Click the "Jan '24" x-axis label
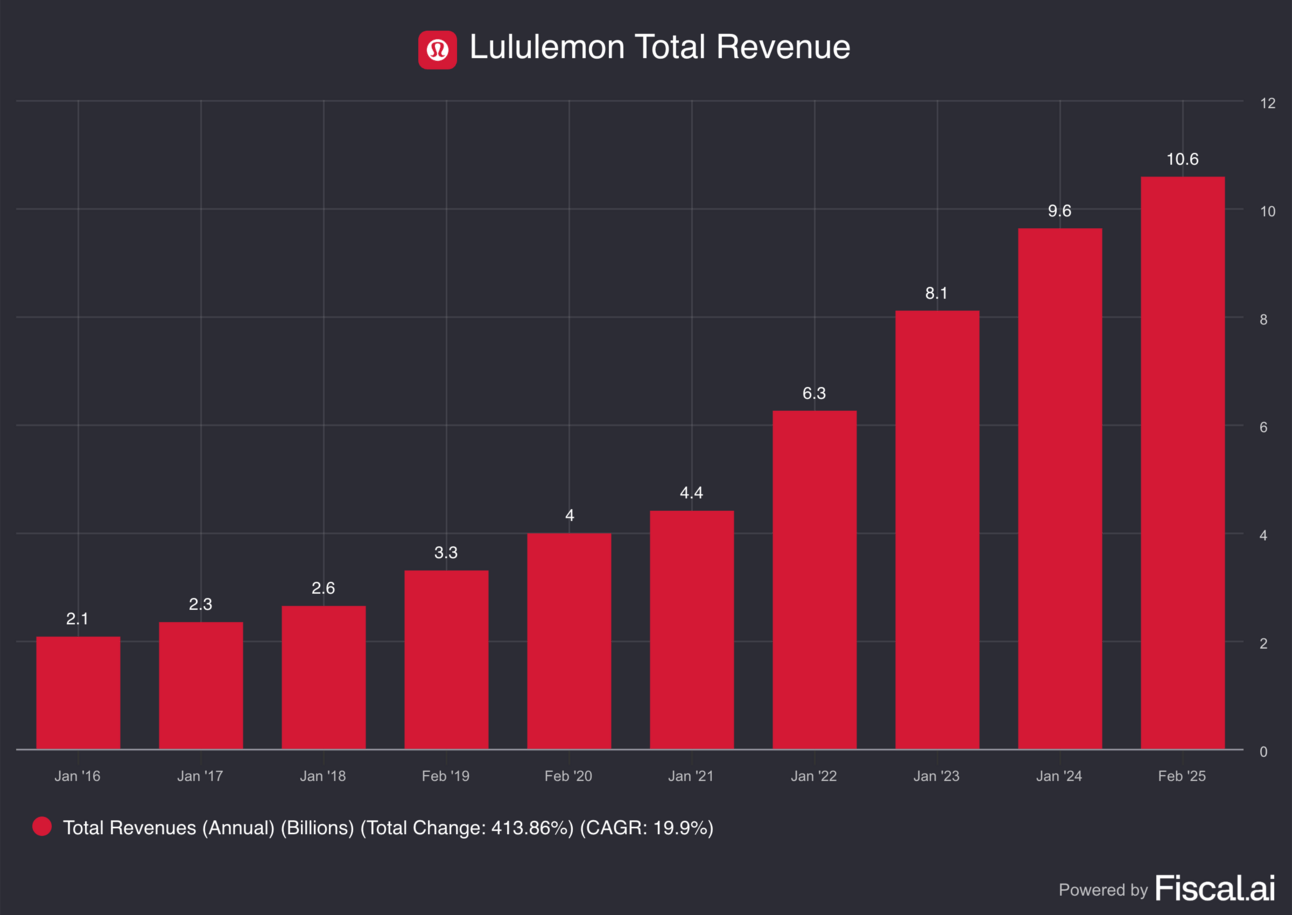The image size is (1292, 915). click(x=1060, y=776)
